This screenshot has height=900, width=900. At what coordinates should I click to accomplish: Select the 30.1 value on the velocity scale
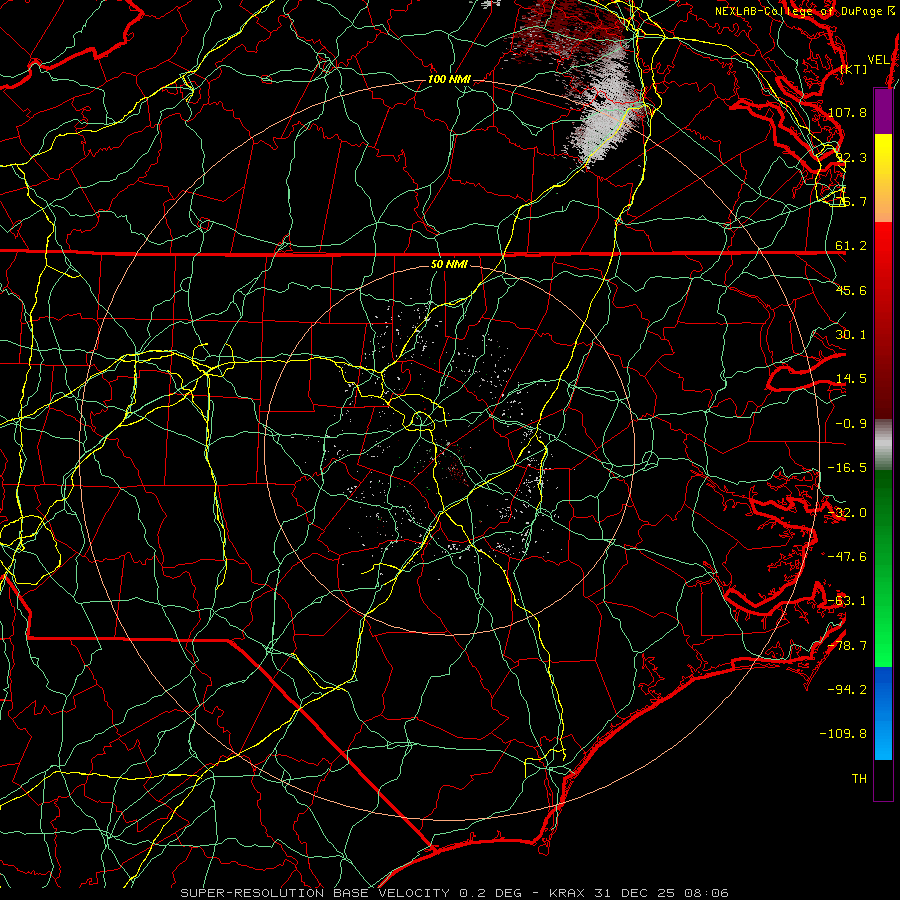click(x=851, y=335)
